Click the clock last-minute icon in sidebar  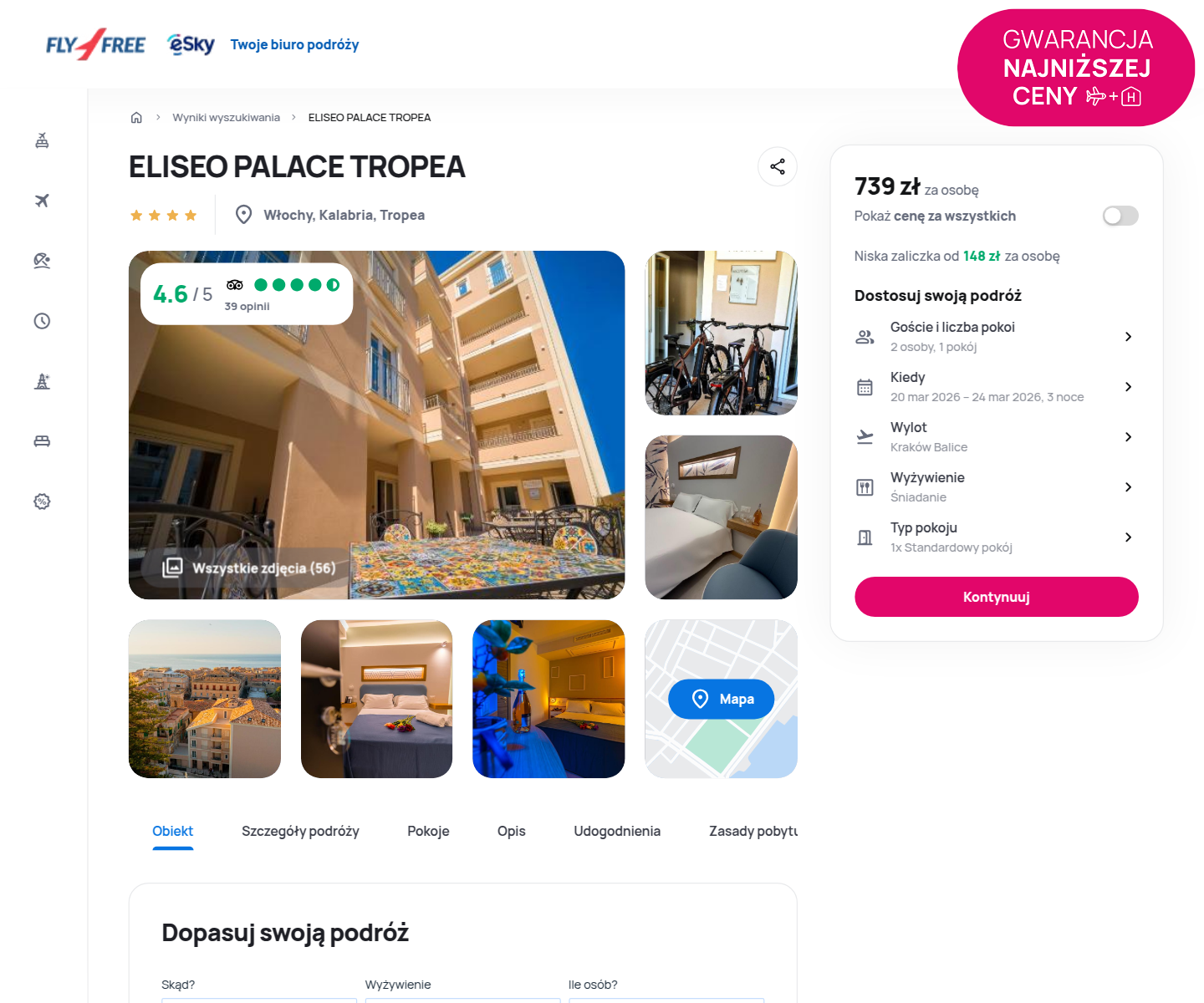pyautogui.click(x=42, y=321)
